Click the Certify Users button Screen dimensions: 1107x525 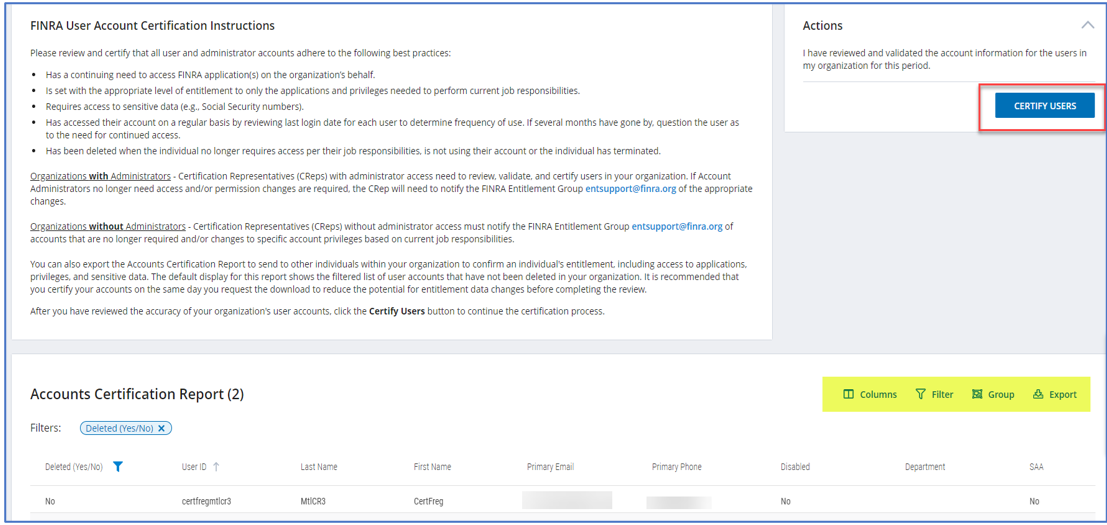(x=1044, y=106)
